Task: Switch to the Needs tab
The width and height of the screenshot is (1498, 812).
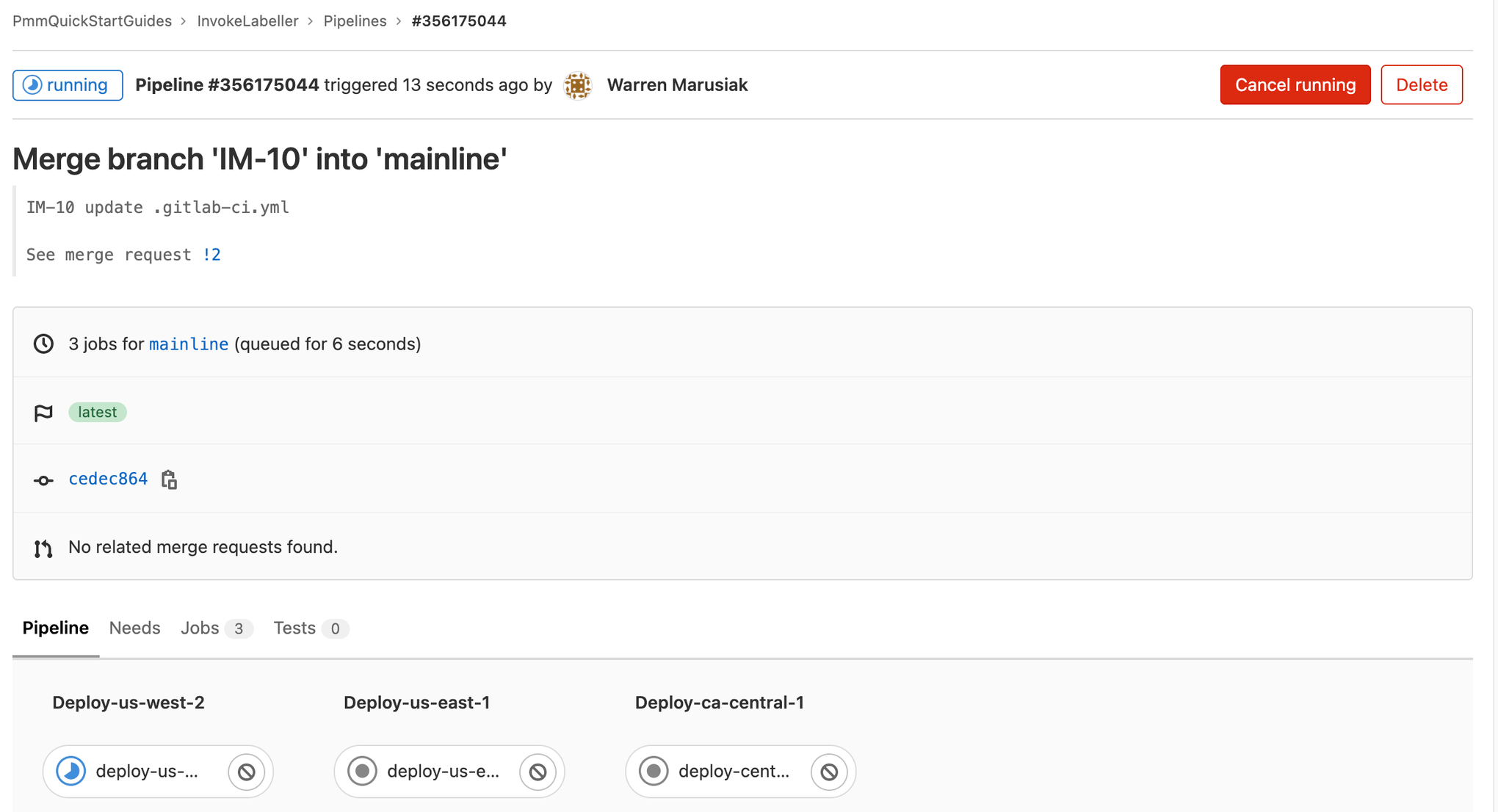Action: 134,628
